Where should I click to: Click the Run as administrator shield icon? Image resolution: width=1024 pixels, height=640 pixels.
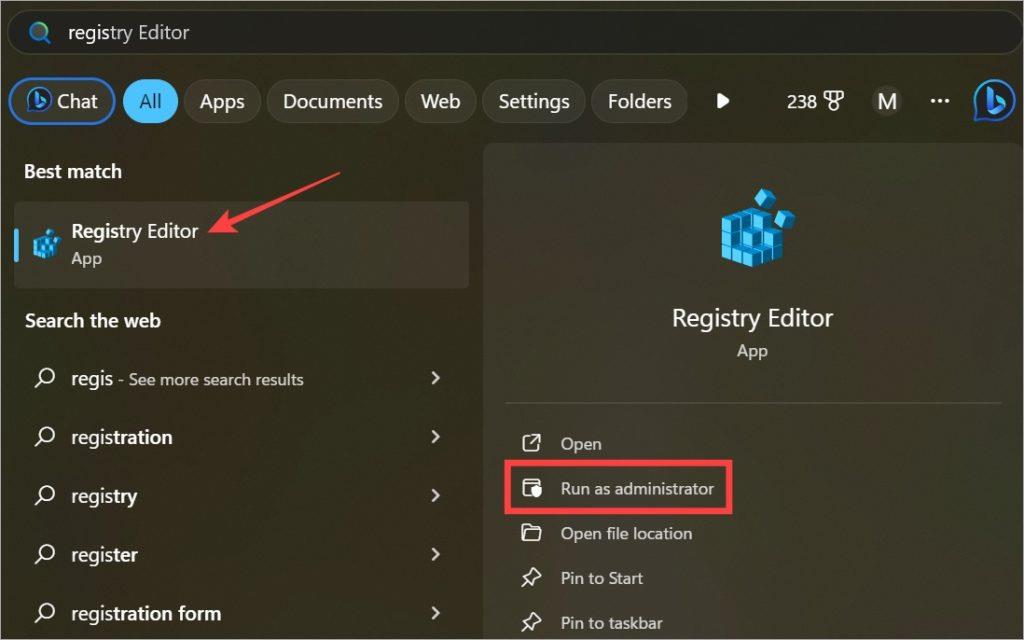coord(532,488)
